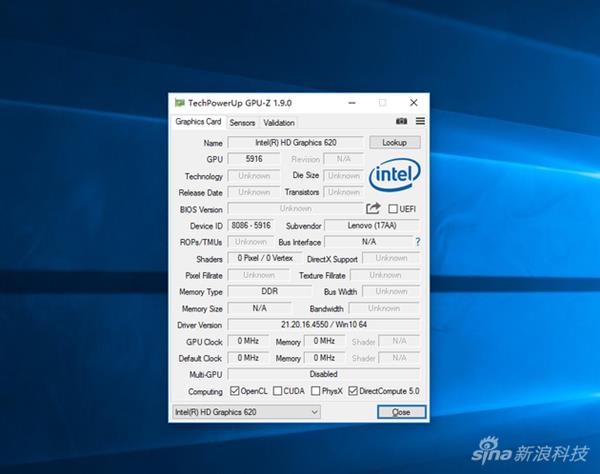Click the Memory clock field in GPU Clock row

pyautogui.click(x=324, y=341)
